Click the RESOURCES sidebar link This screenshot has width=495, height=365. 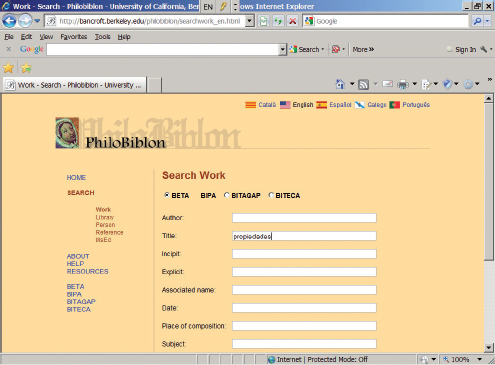point(87,271)
